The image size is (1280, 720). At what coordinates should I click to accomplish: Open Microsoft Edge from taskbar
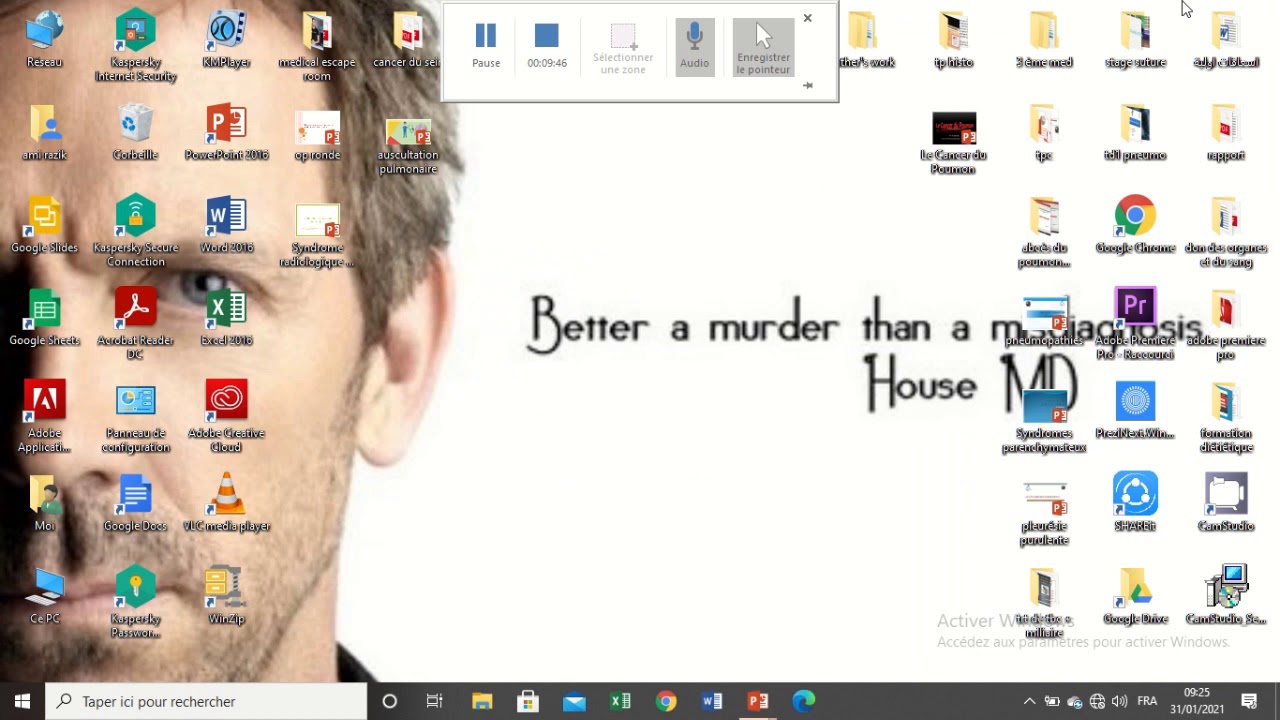click(x=804, y=701)
